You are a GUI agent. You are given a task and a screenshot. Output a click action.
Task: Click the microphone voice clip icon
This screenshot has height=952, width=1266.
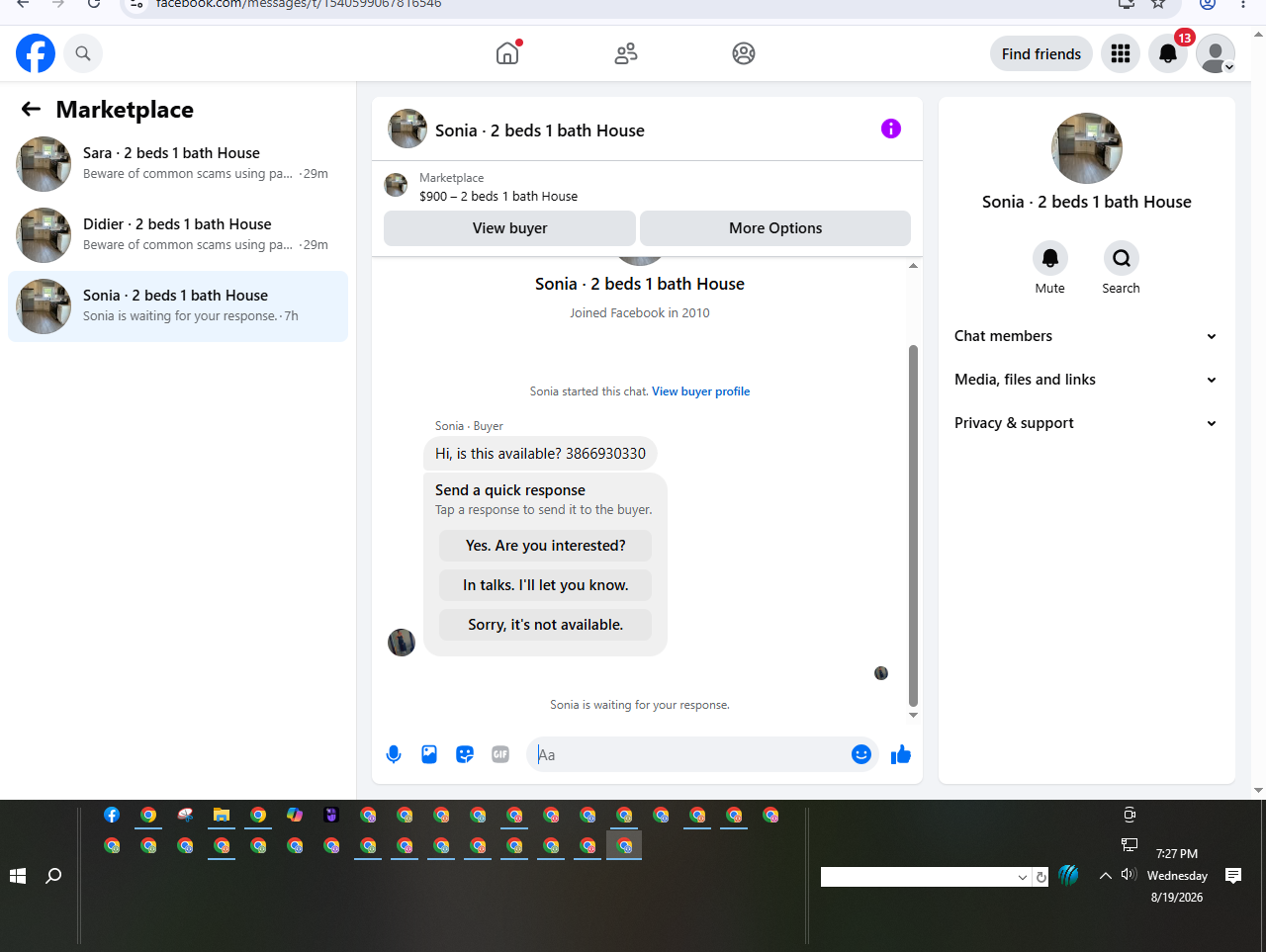[394, 755]
